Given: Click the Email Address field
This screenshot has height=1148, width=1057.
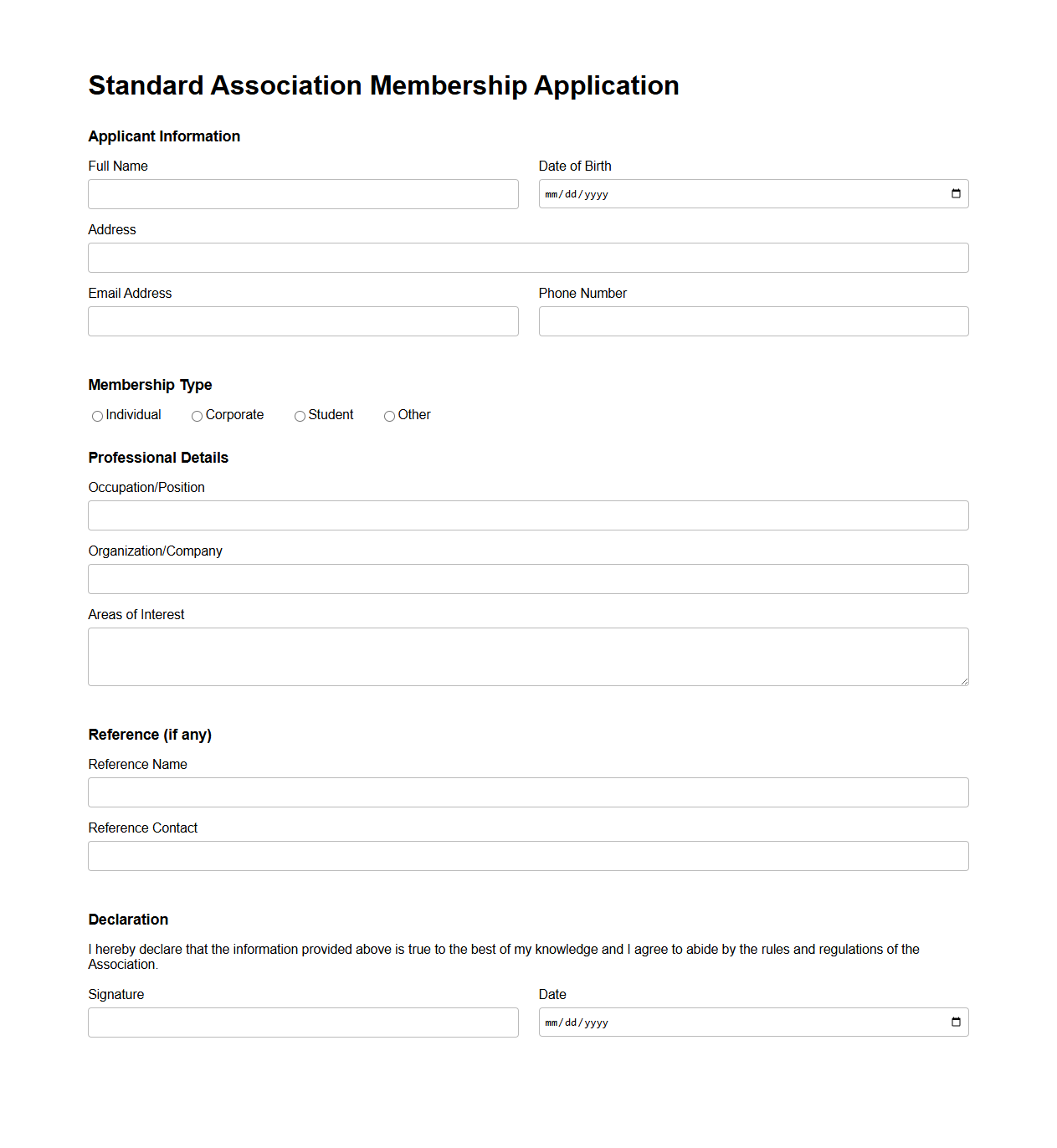Looking at the screenshot, I should [x=303, y=320].
